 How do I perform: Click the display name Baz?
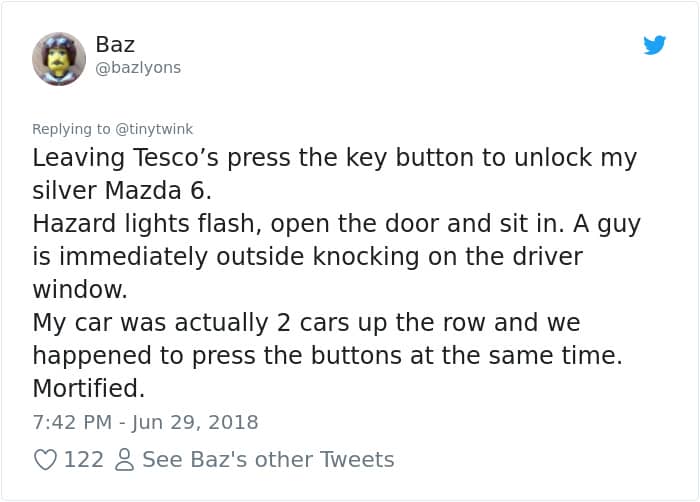click(115, 45)
